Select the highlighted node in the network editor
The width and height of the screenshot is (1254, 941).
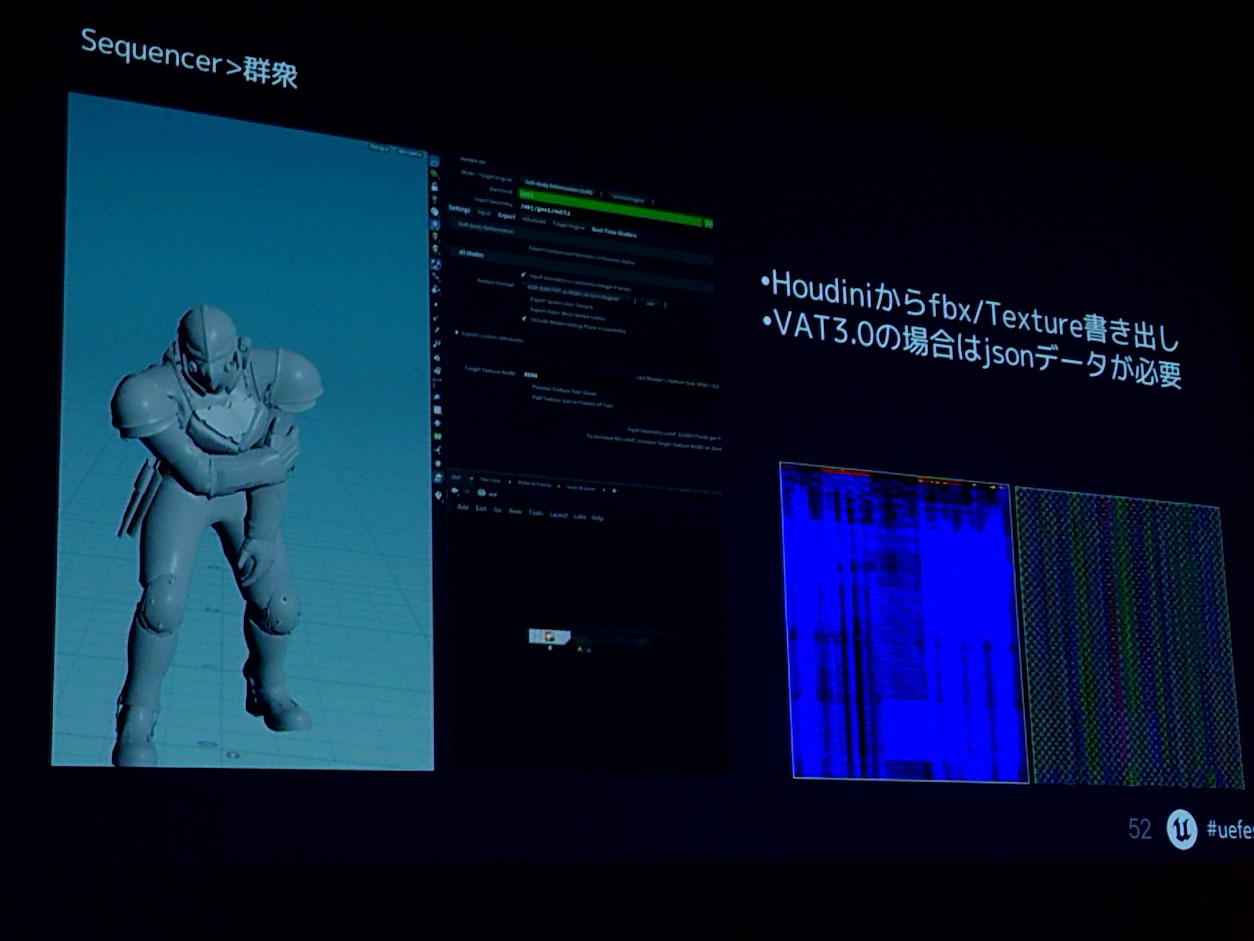[548, 636]
